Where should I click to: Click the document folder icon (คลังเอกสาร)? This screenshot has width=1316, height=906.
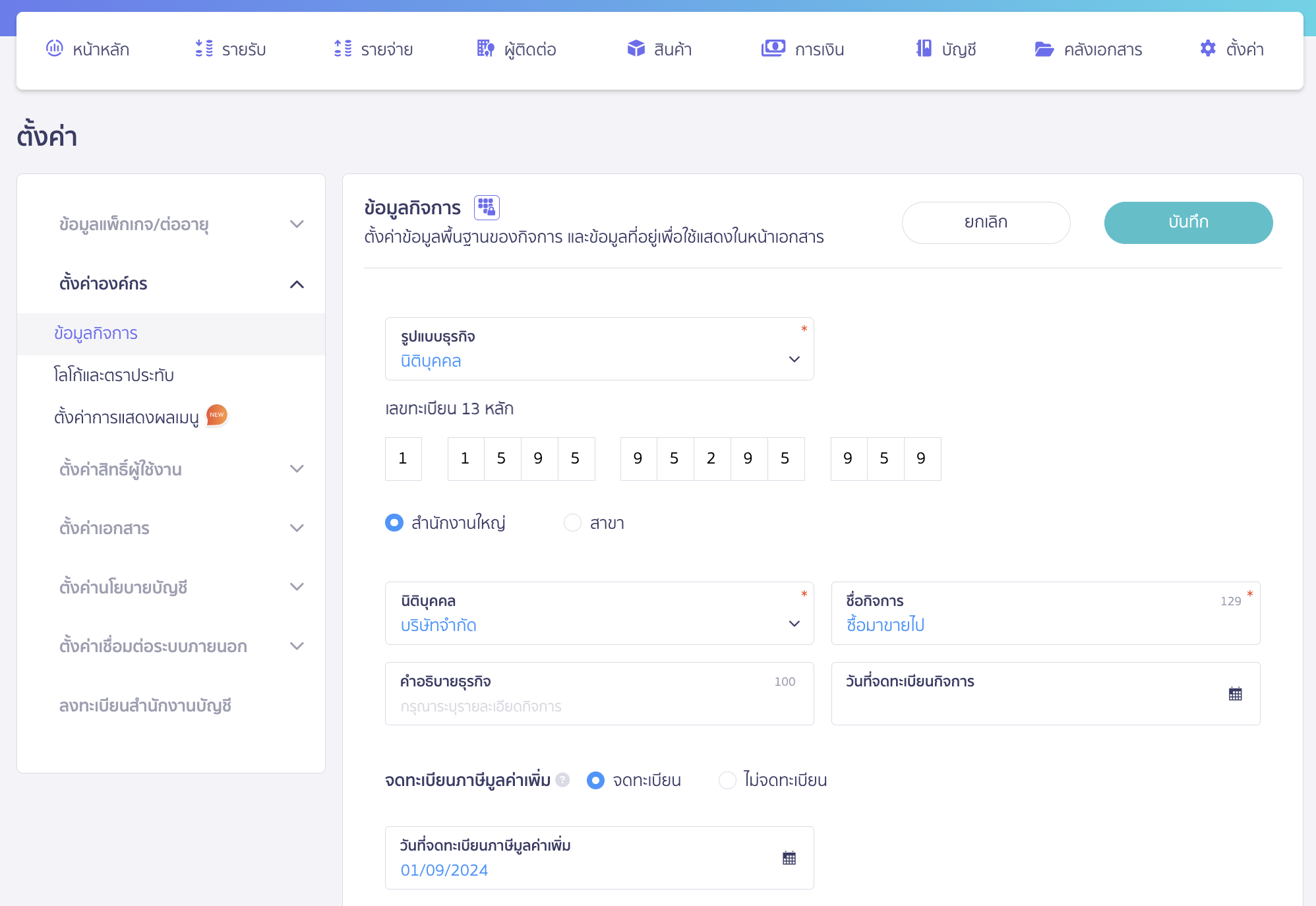1044,49
